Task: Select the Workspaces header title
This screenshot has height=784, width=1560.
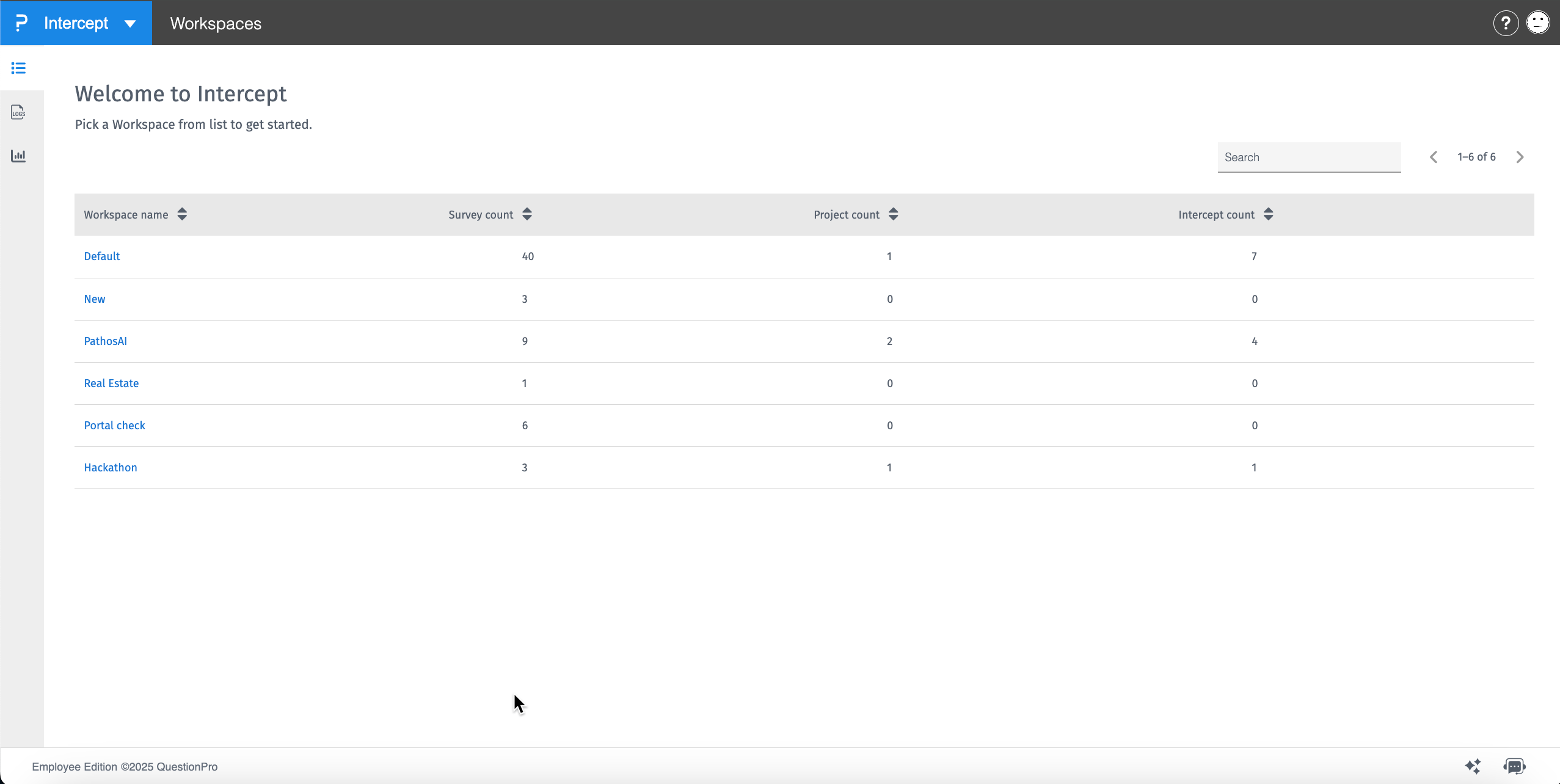Action: coord(215,23)
